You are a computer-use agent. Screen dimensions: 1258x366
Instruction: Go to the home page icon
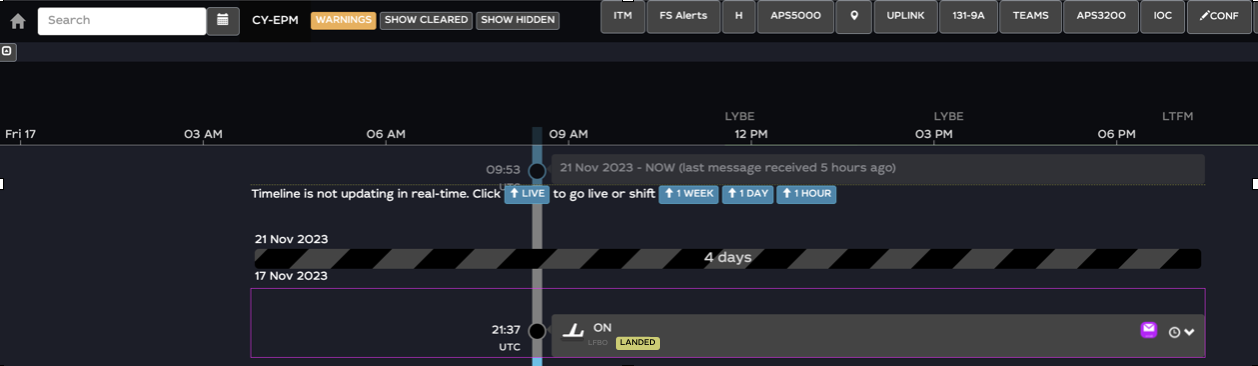[x=17, y=20]
